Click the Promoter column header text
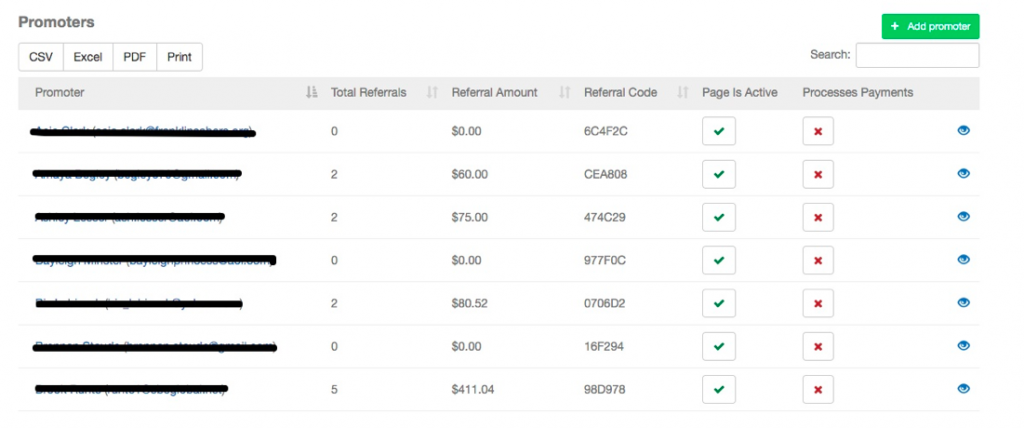The width and height of the screenshot is (1024, 428). 59,93
